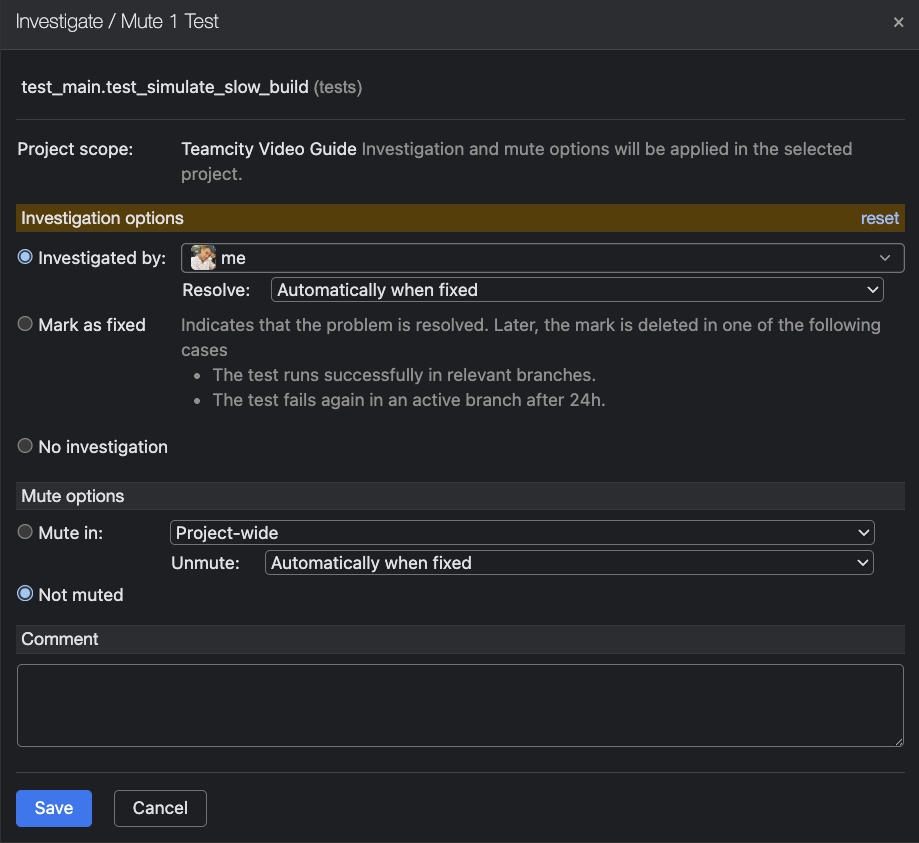Close the Investigate / Mute dialog

tap(898, 22)
